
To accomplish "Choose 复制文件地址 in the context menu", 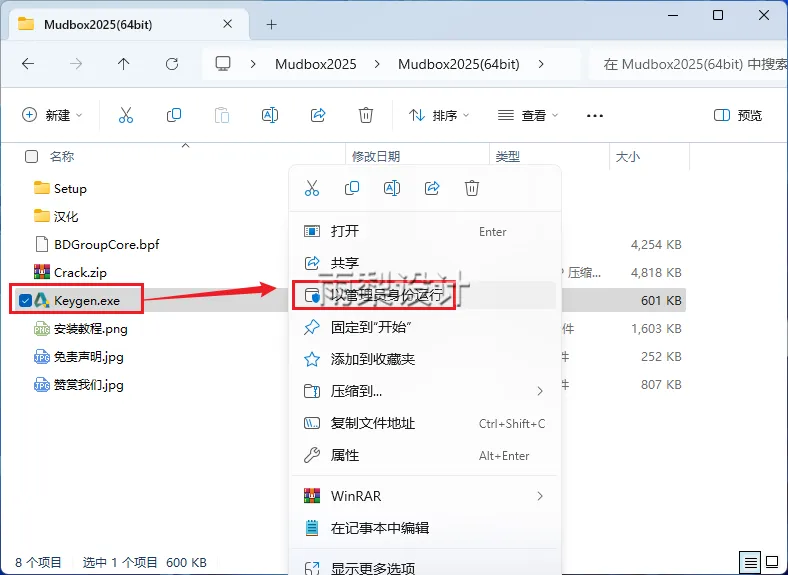I will tap(425, 423).
